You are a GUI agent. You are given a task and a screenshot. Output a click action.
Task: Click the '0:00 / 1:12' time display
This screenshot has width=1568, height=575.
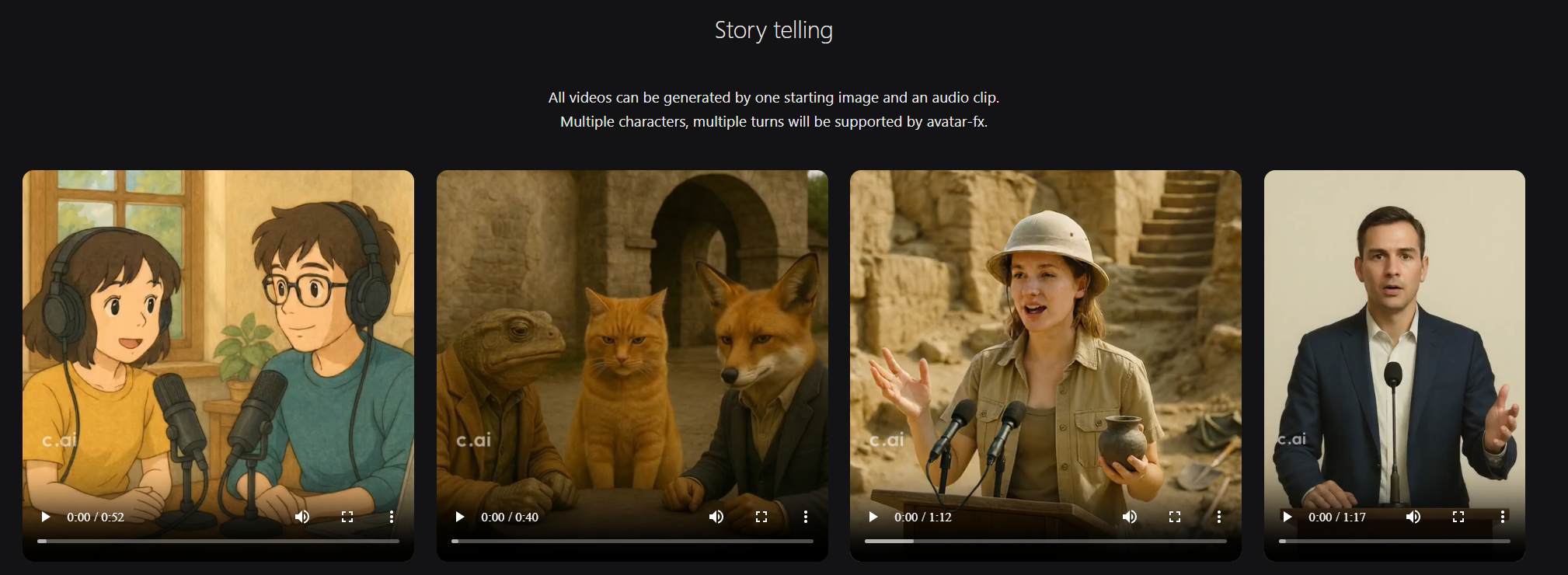tap(923, 517)
